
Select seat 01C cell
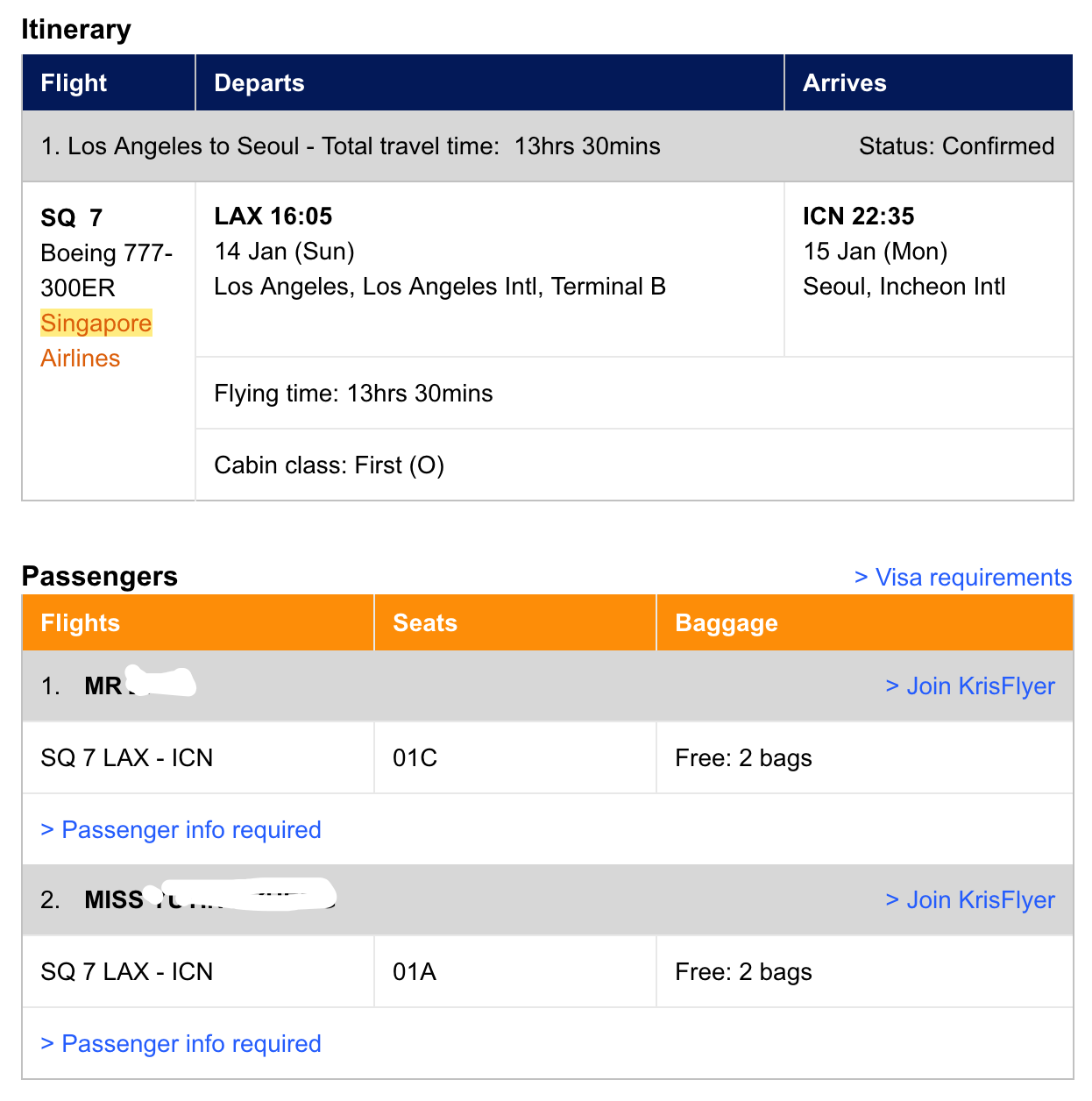pos(515,758)
